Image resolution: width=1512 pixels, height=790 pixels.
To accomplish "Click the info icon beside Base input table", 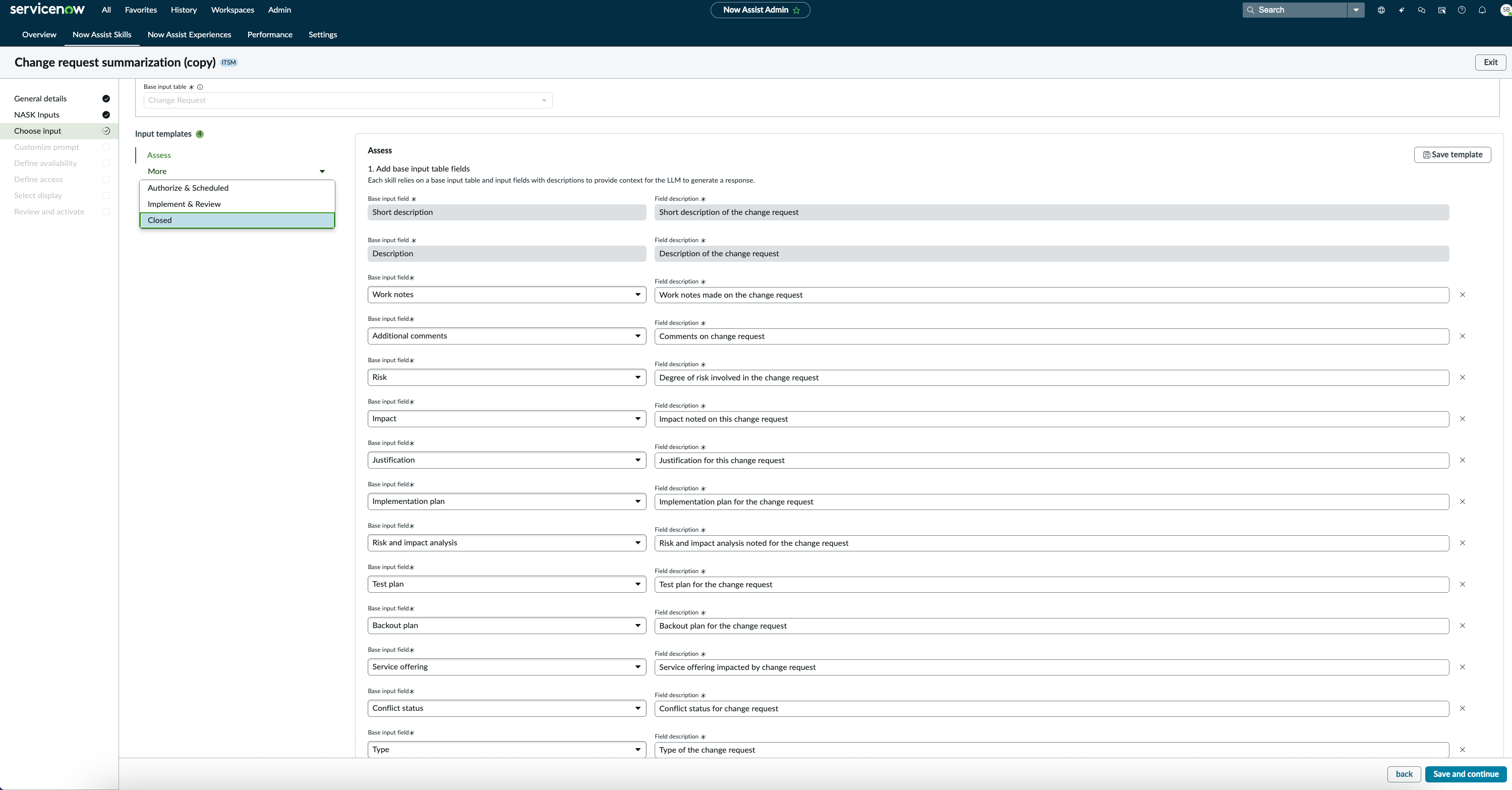I will point(200,87).
